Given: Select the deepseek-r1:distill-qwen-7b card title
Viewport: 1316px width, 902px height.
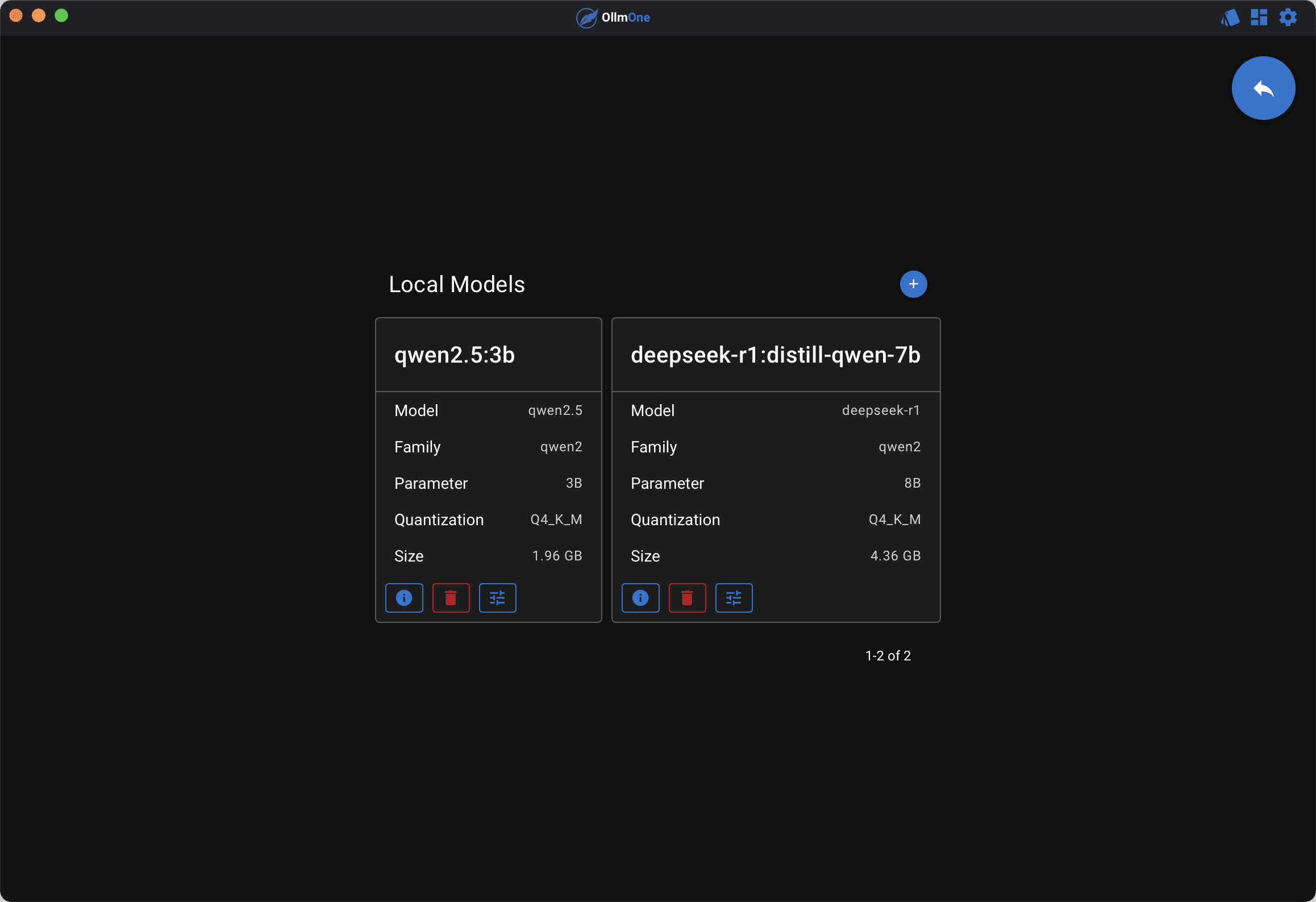Looking at the screenshot, I should click(x=775, y=355).
